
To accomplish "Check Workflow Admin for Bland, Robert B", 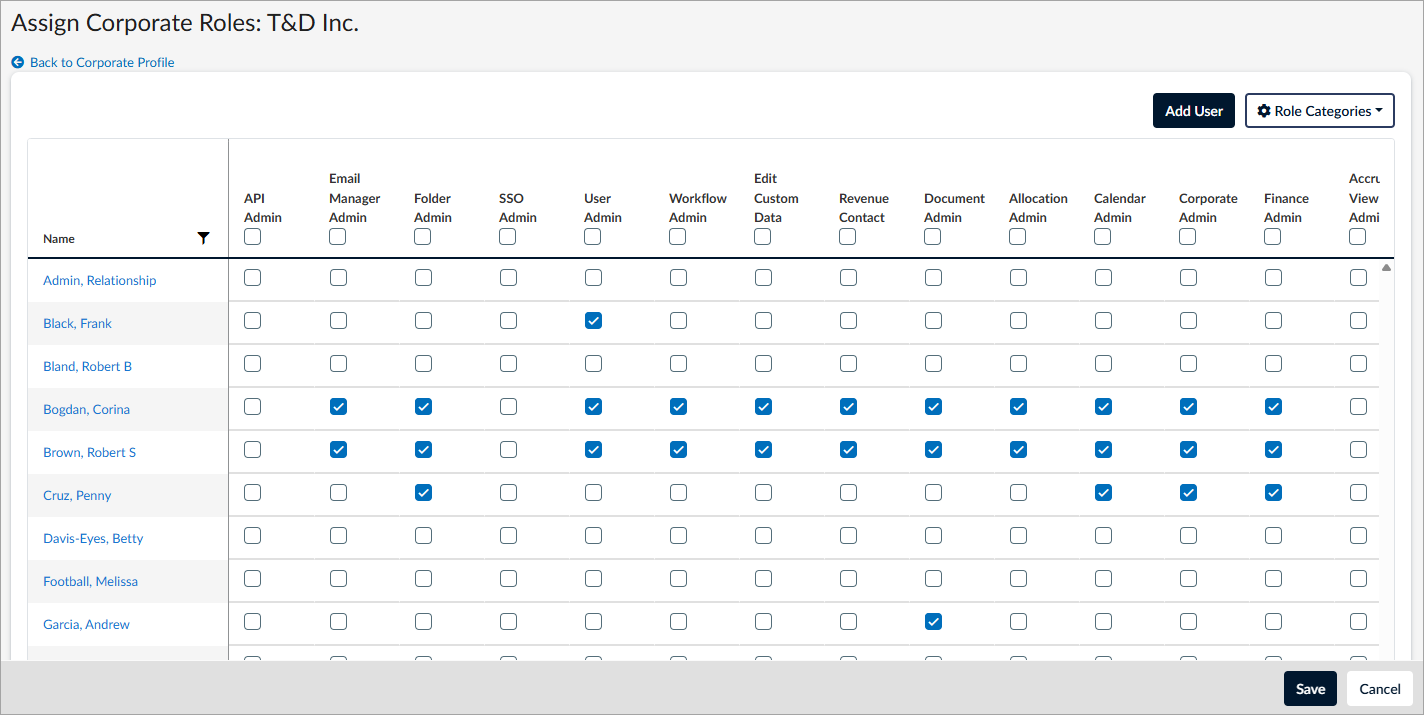I will click(x=678, y=364).
